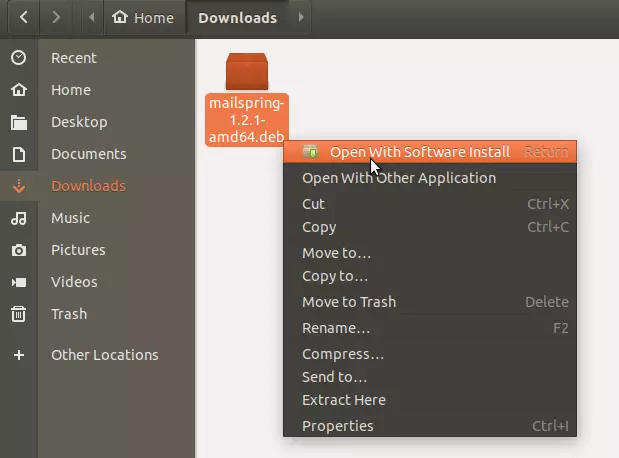
Task: Select Cut from the context menu
Action: tap(430, 204)
